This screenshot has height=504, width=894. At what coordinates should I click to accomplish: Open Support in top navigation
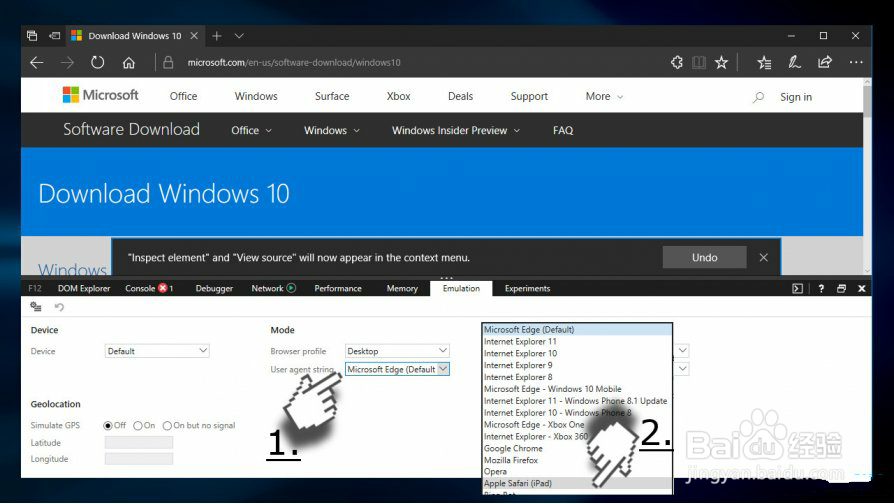click(x=529, y=96)
